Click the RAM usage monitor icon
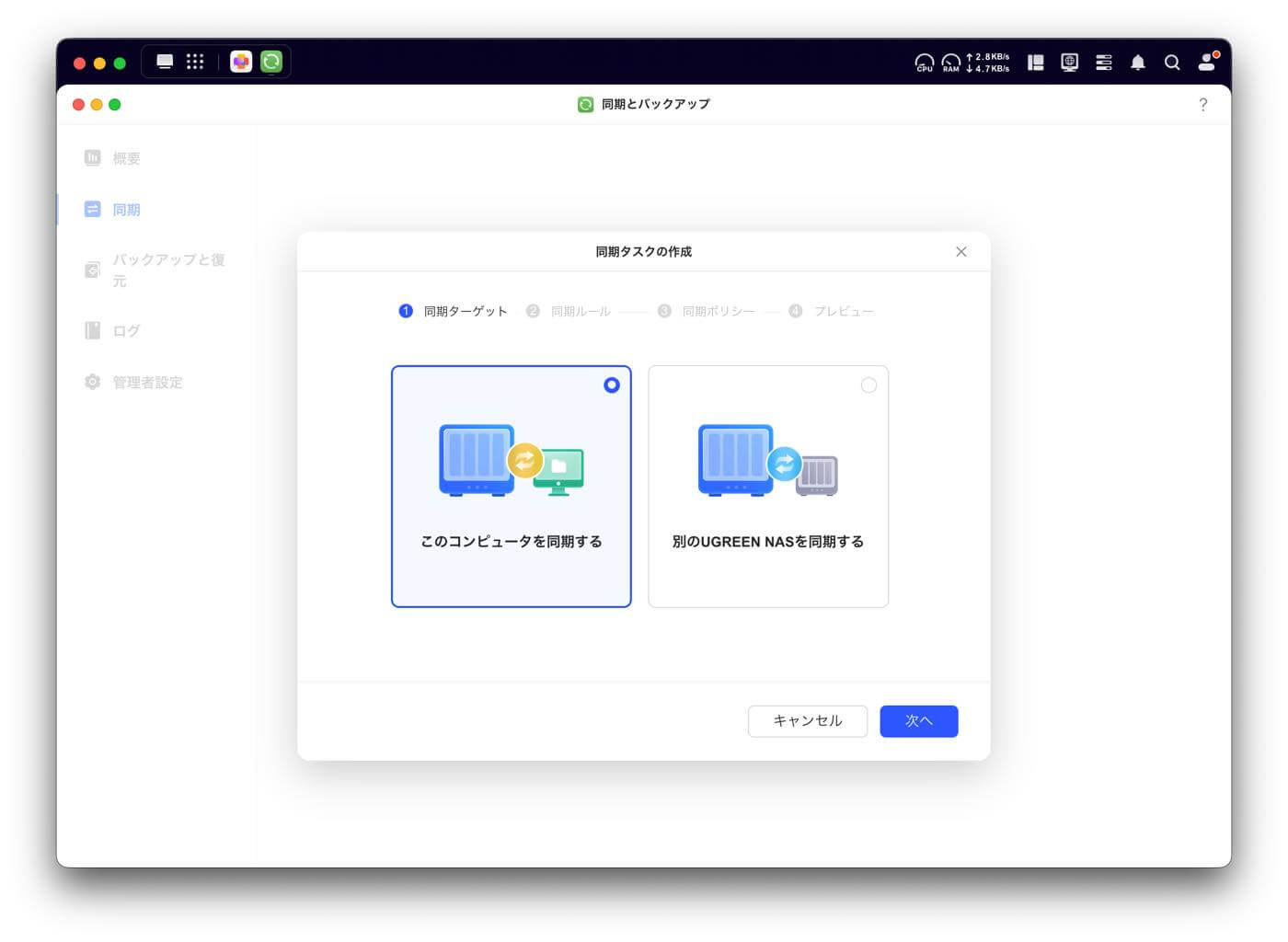The image size is (1288, 942). point(950,63)
